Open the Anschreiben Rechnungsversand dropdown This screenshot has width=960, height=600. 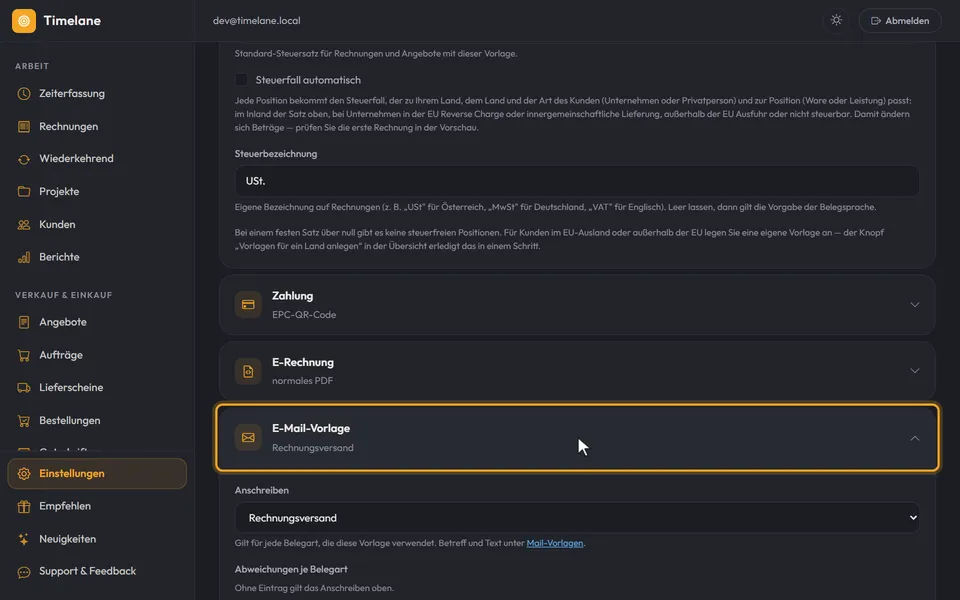click(x=577, y=518)
